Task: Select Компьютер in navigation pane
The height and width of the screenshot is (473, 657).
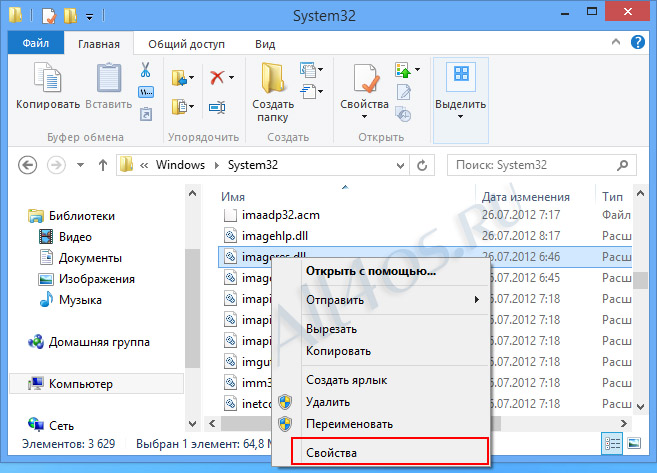Action: tap(96, 384)
